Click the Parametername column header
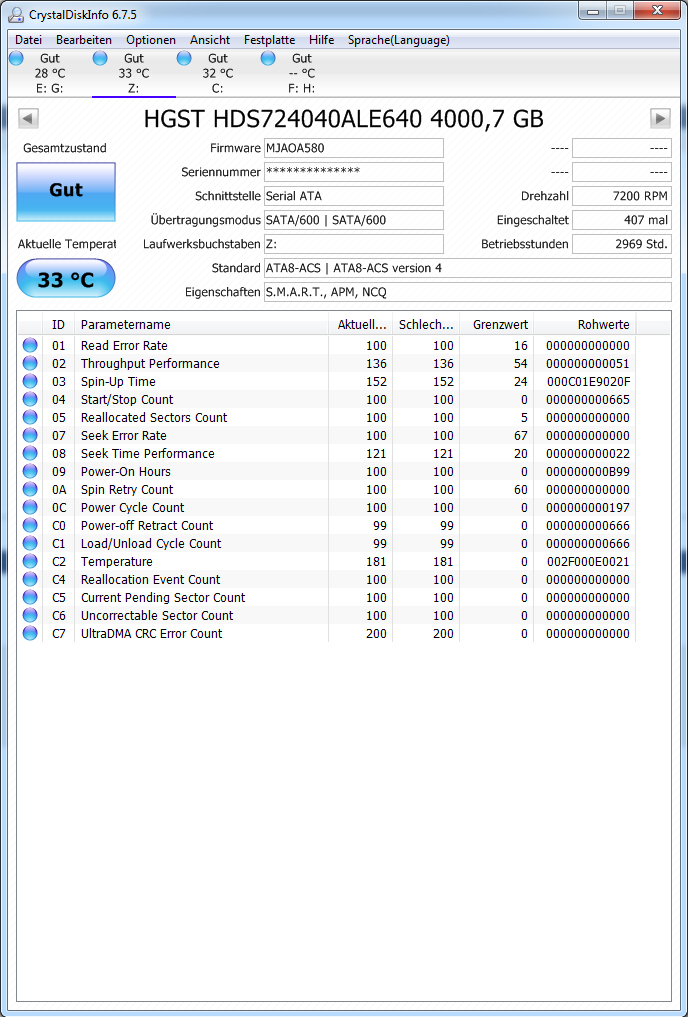688x1017 pixels. tap(201, 324)
